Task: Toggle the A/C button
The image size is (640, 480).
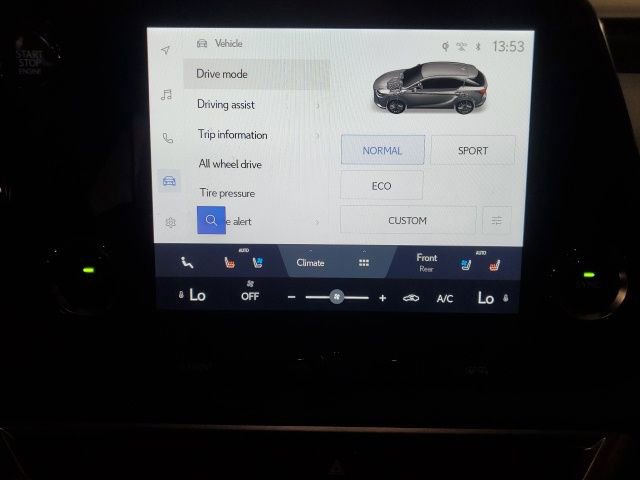Action: click(x=444, y=299)
